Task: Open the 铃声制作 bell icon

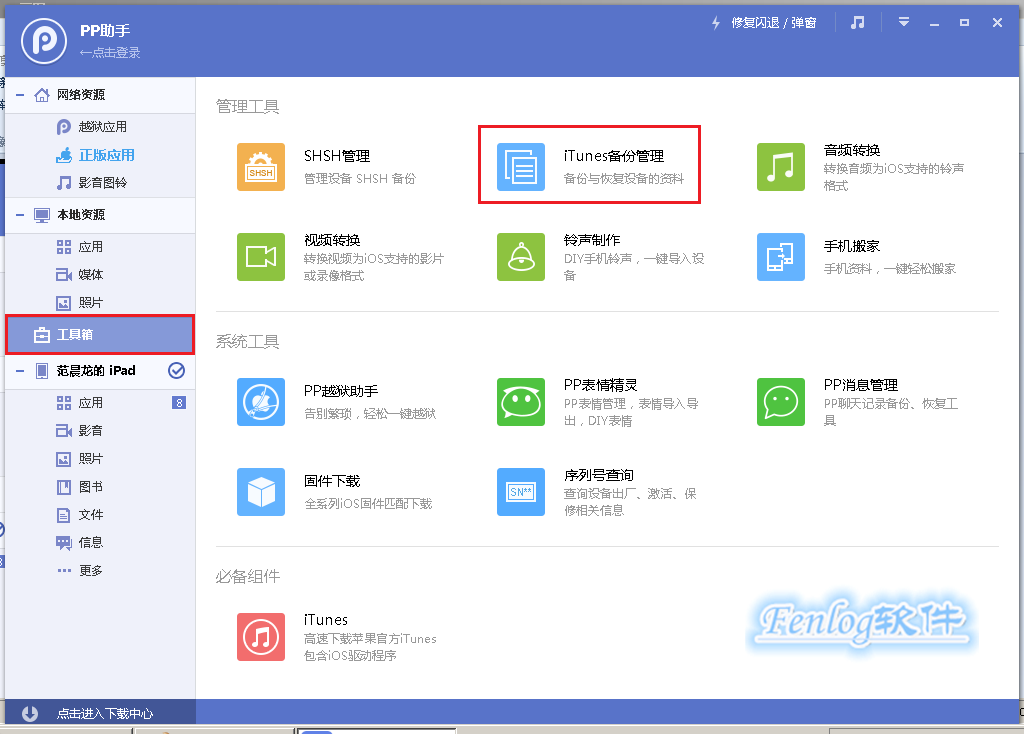Action: pyautogui.click(x=520, y=257)
